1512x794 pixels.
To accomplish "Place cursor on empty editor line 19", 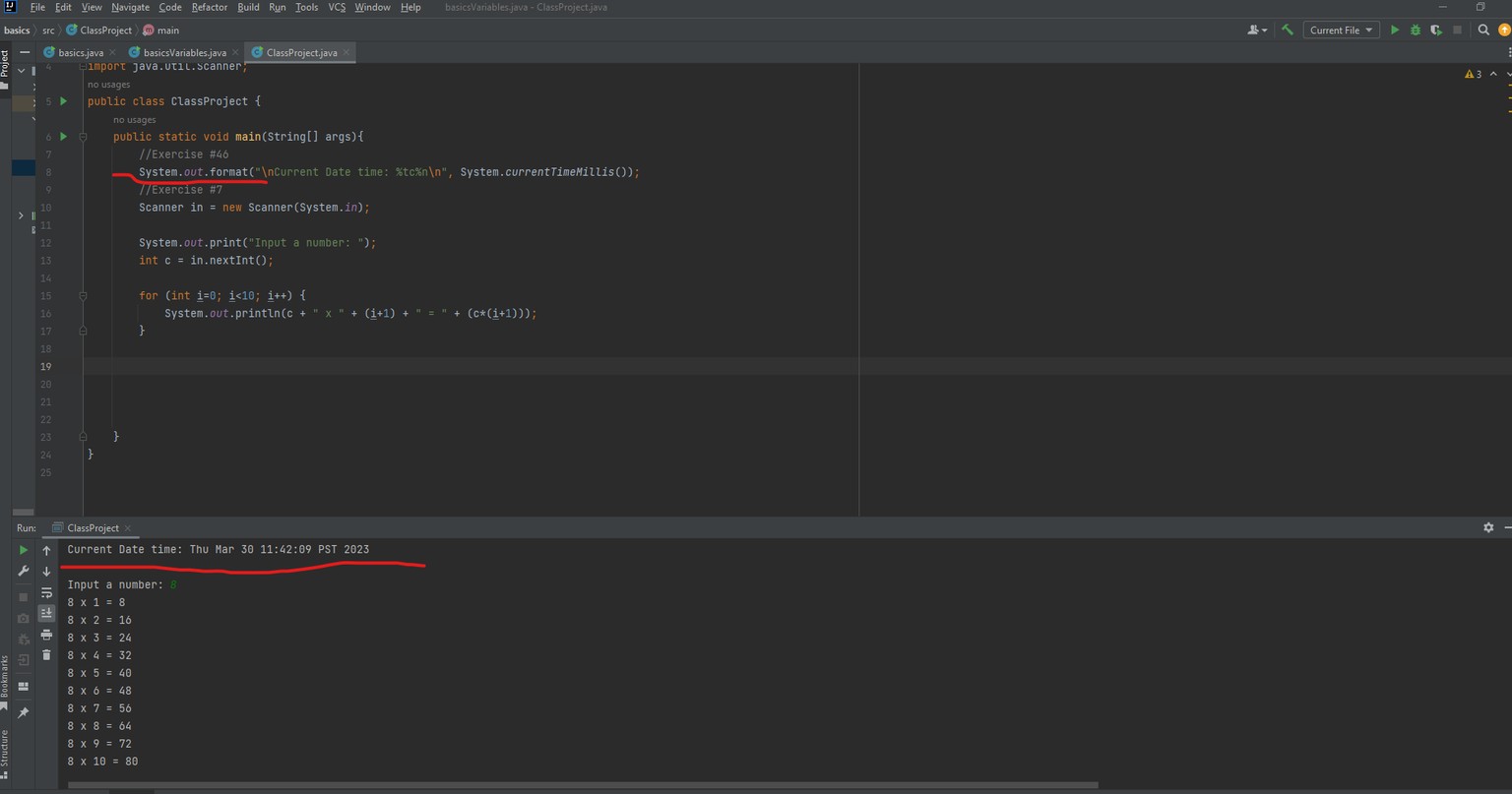I will pos(797,366).
